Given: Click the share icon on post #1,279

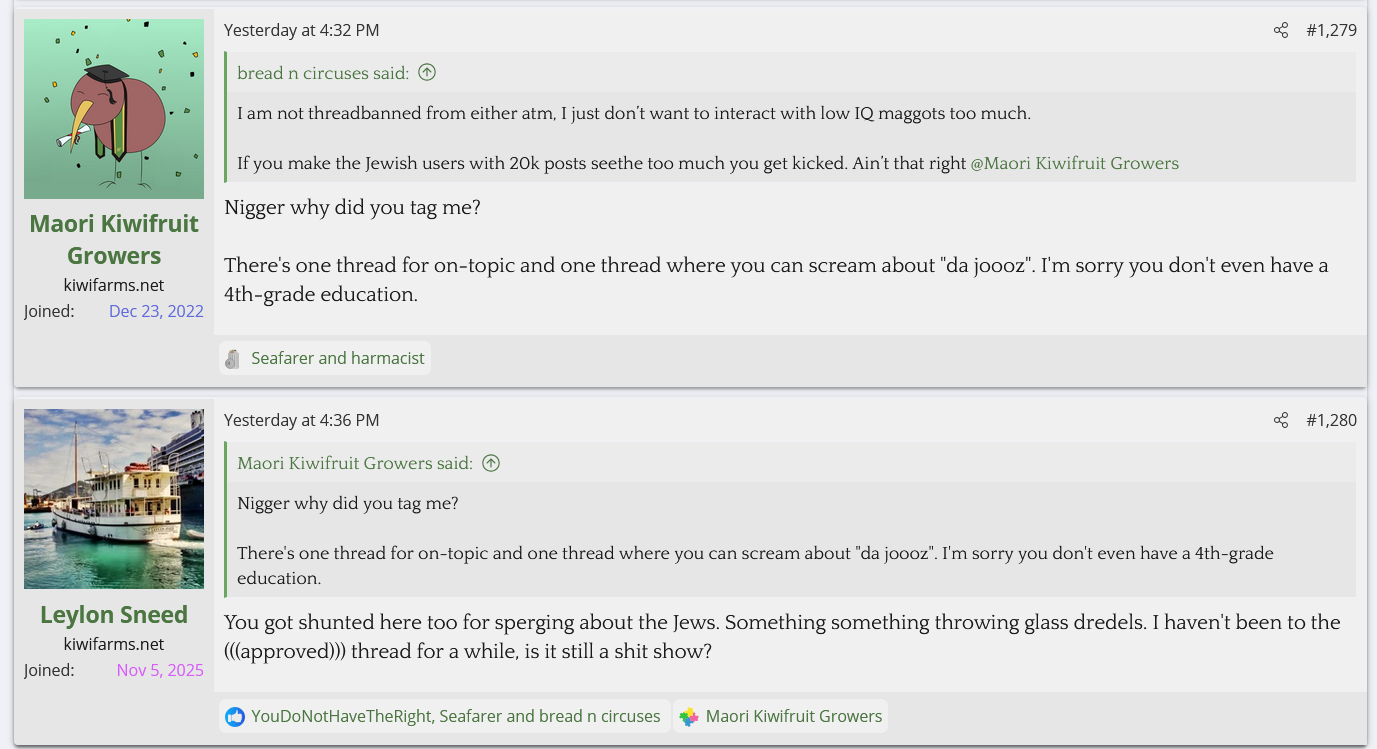Looking at the screenshot, I should click(x=1281, y=30).
